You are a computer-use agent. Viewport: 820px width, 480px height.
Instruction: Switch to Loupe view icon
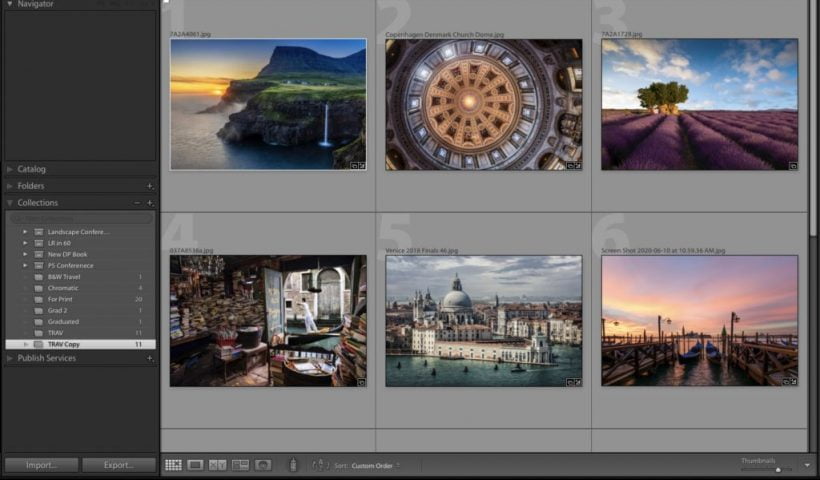(x=196, y=465)
